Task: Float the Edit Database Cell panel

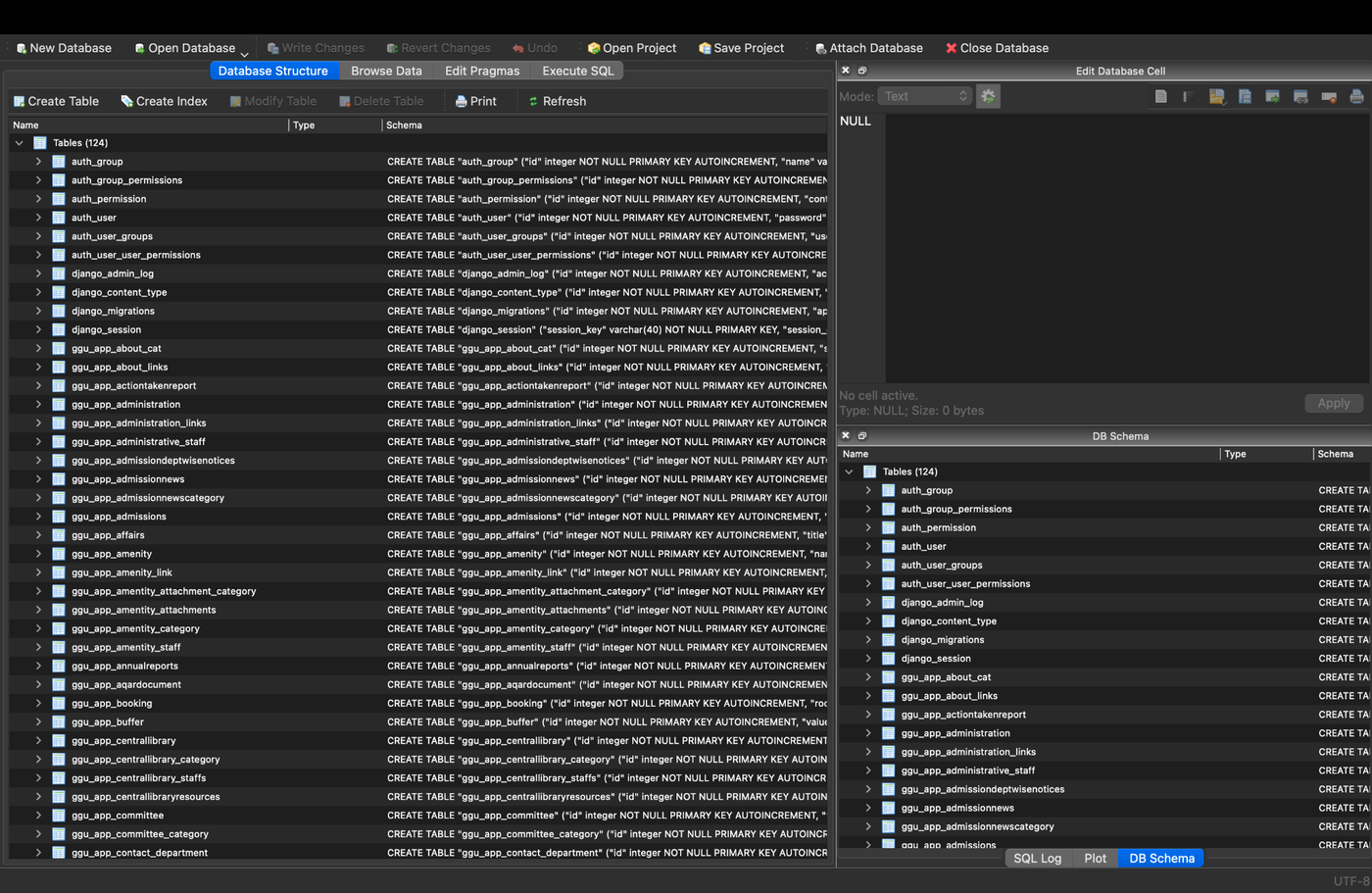Action: click(x=862, y=71)
